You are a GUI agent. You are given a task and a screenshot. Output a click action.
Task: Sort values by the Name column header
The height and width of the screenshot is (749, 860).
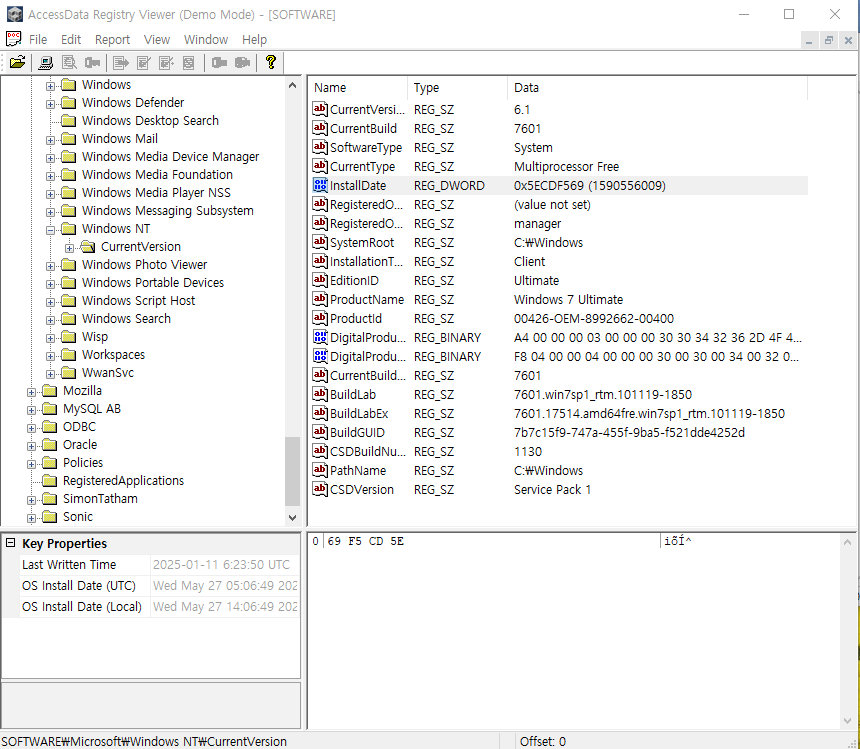[x=359, y=88]
